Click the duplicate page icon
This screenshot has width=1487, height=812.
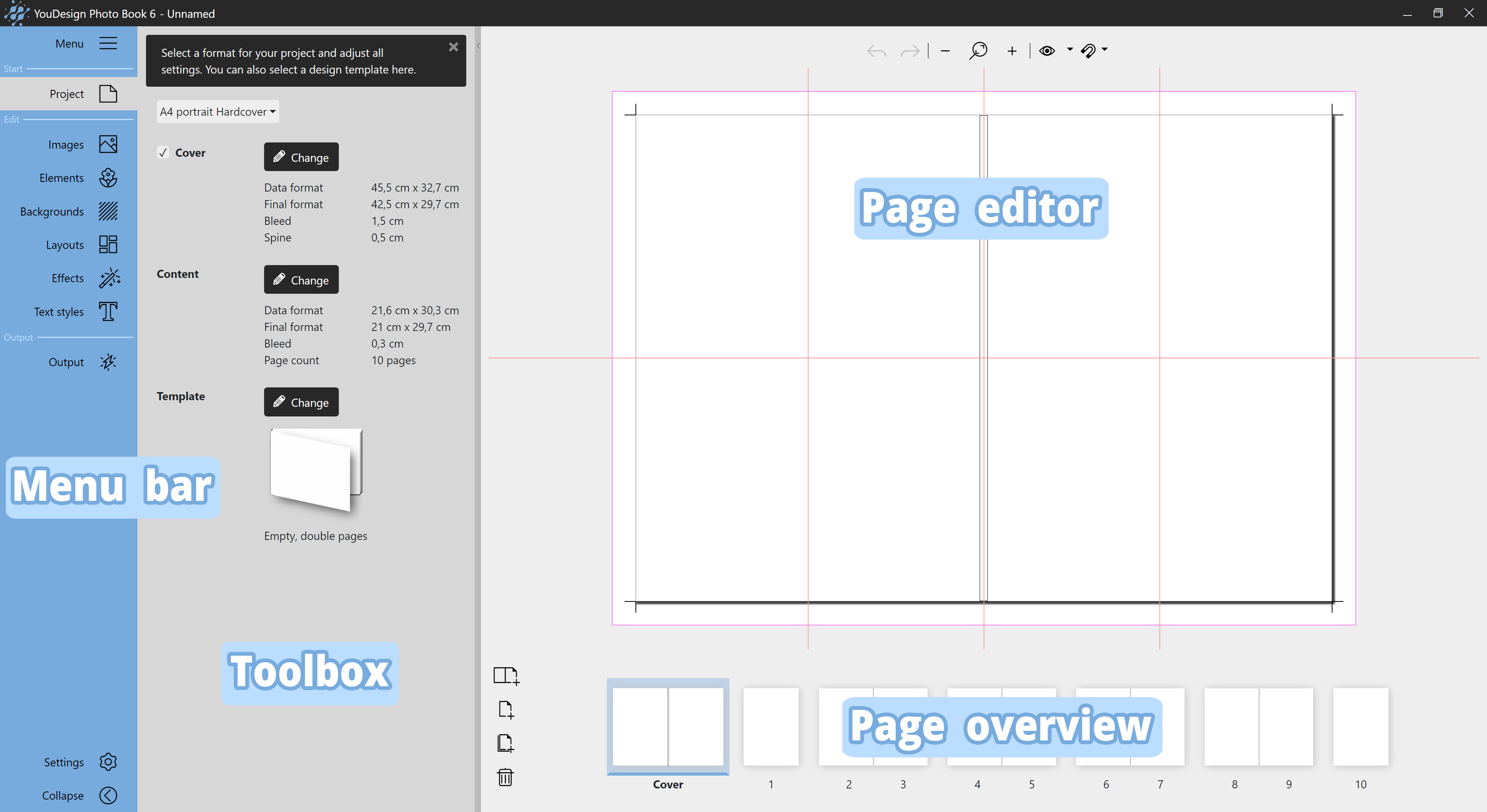[x=505, y=743]
